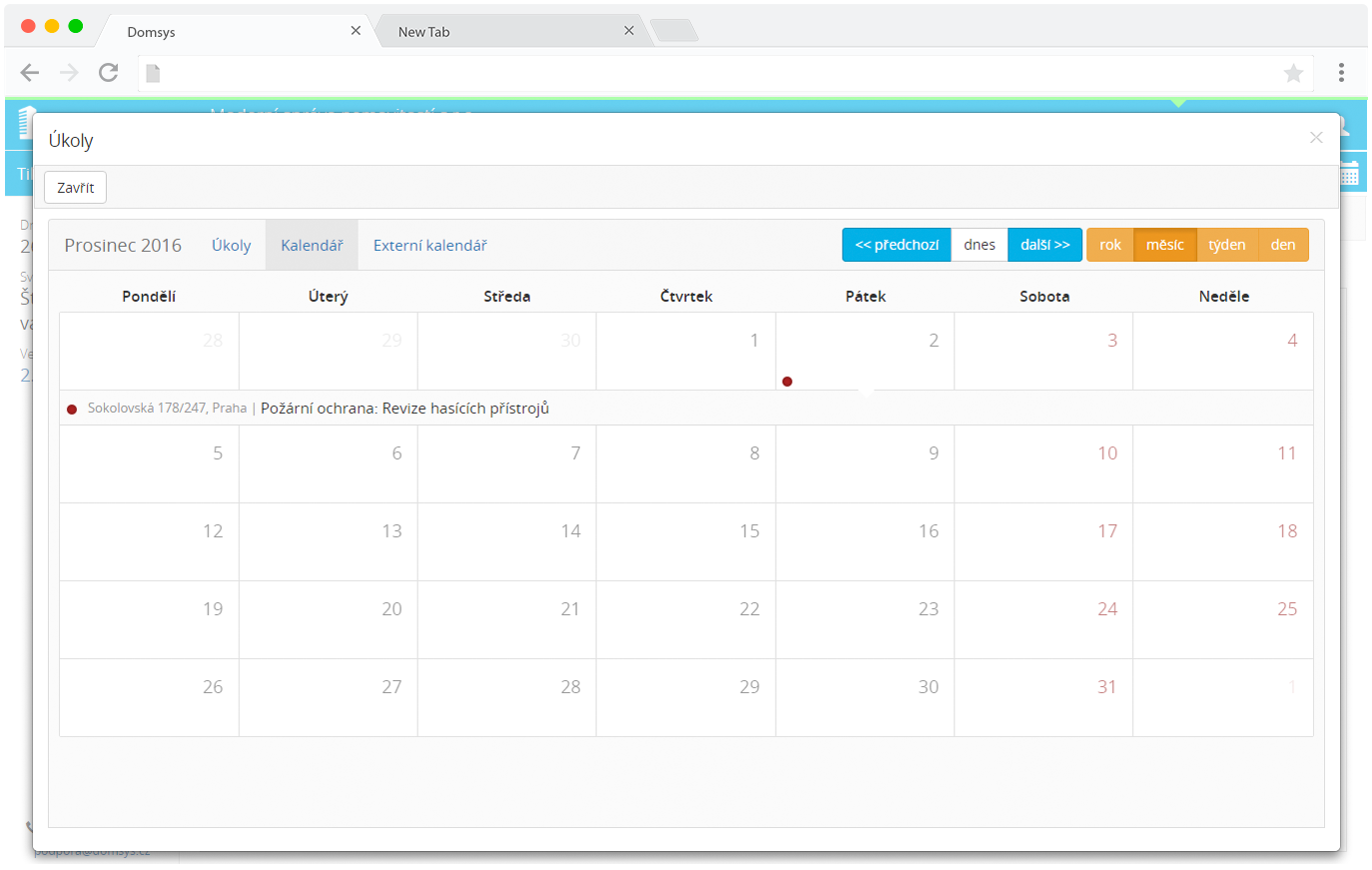Open the Externí kalendář tab

point(430,245)
